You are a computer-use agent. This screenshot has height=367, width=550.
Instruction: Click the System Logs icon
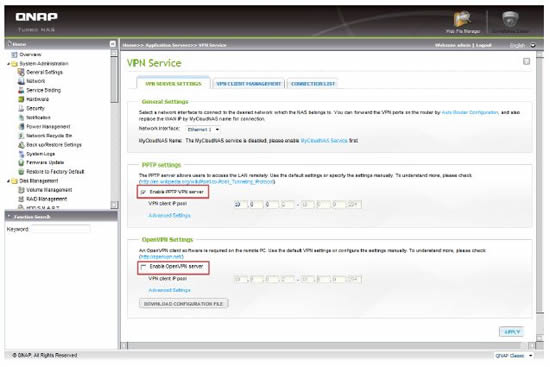tap(21, 154)
